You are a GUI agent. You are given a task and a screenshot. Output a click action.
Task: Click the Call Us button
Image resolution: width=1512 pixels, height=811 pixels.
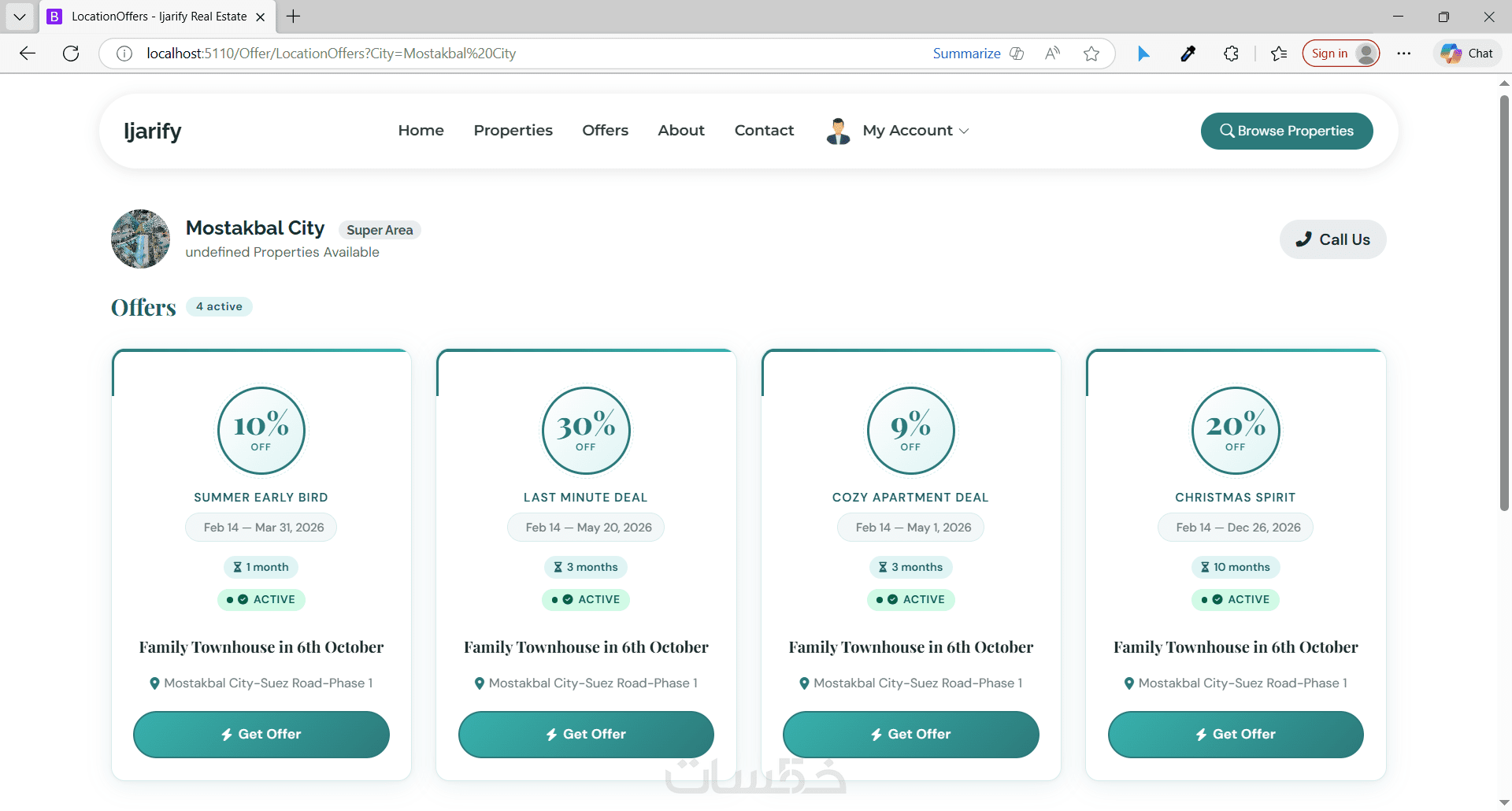coord(1333,239)
